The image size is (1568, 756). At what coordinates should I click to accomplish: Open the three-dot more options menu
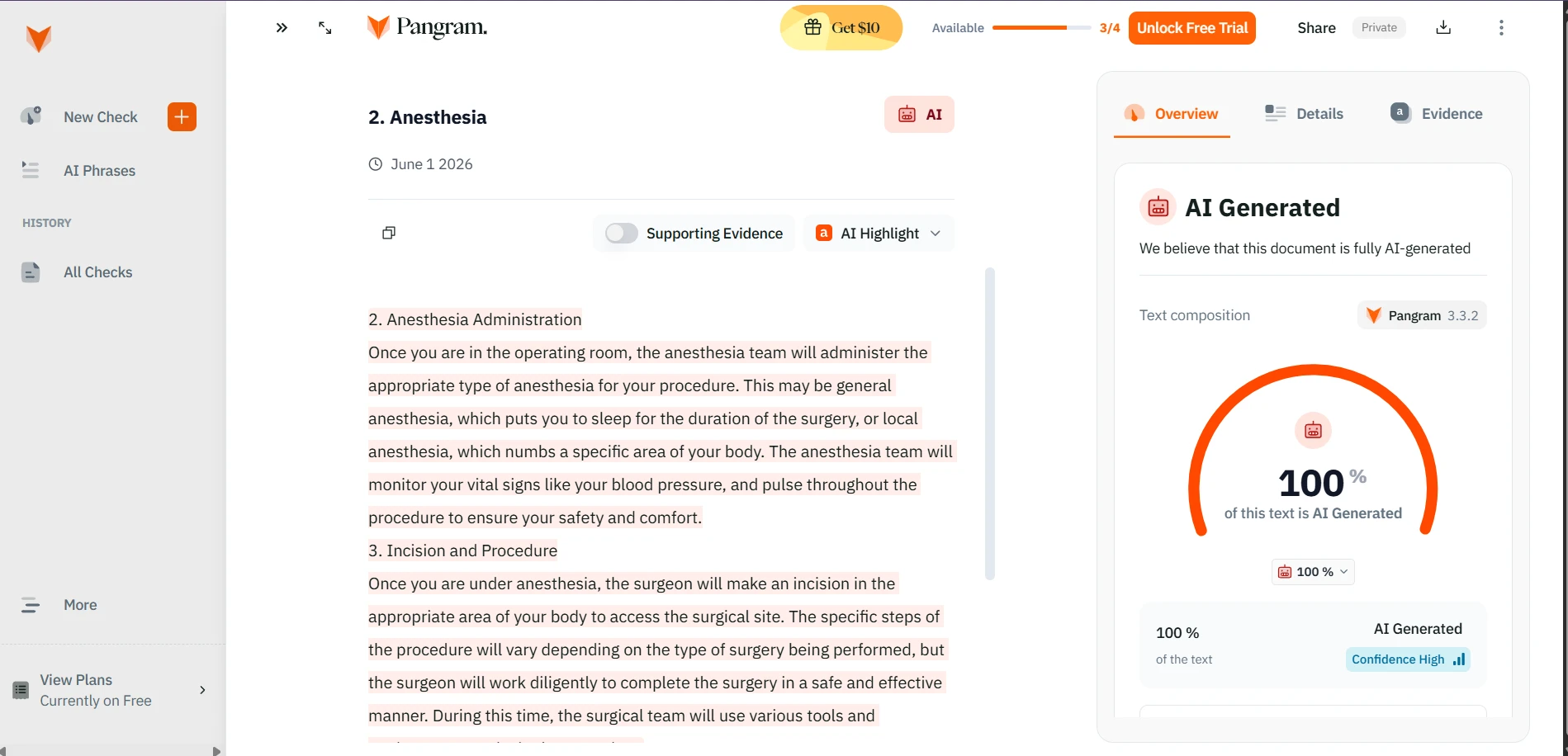(x=1501, y=27)
